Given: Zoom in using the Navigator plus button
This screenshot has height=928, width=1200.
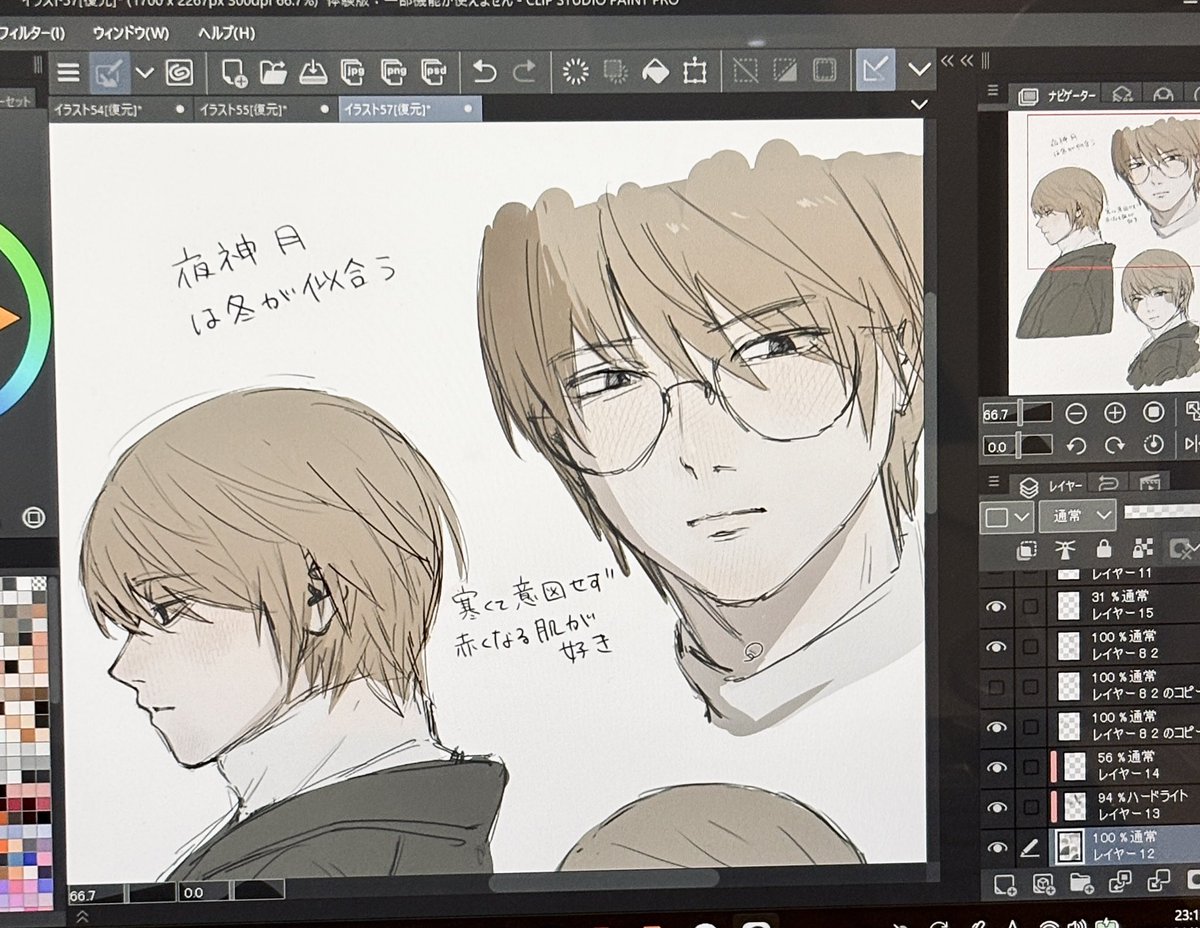Looking at the screenshot, I should (x=1113, y=411).
